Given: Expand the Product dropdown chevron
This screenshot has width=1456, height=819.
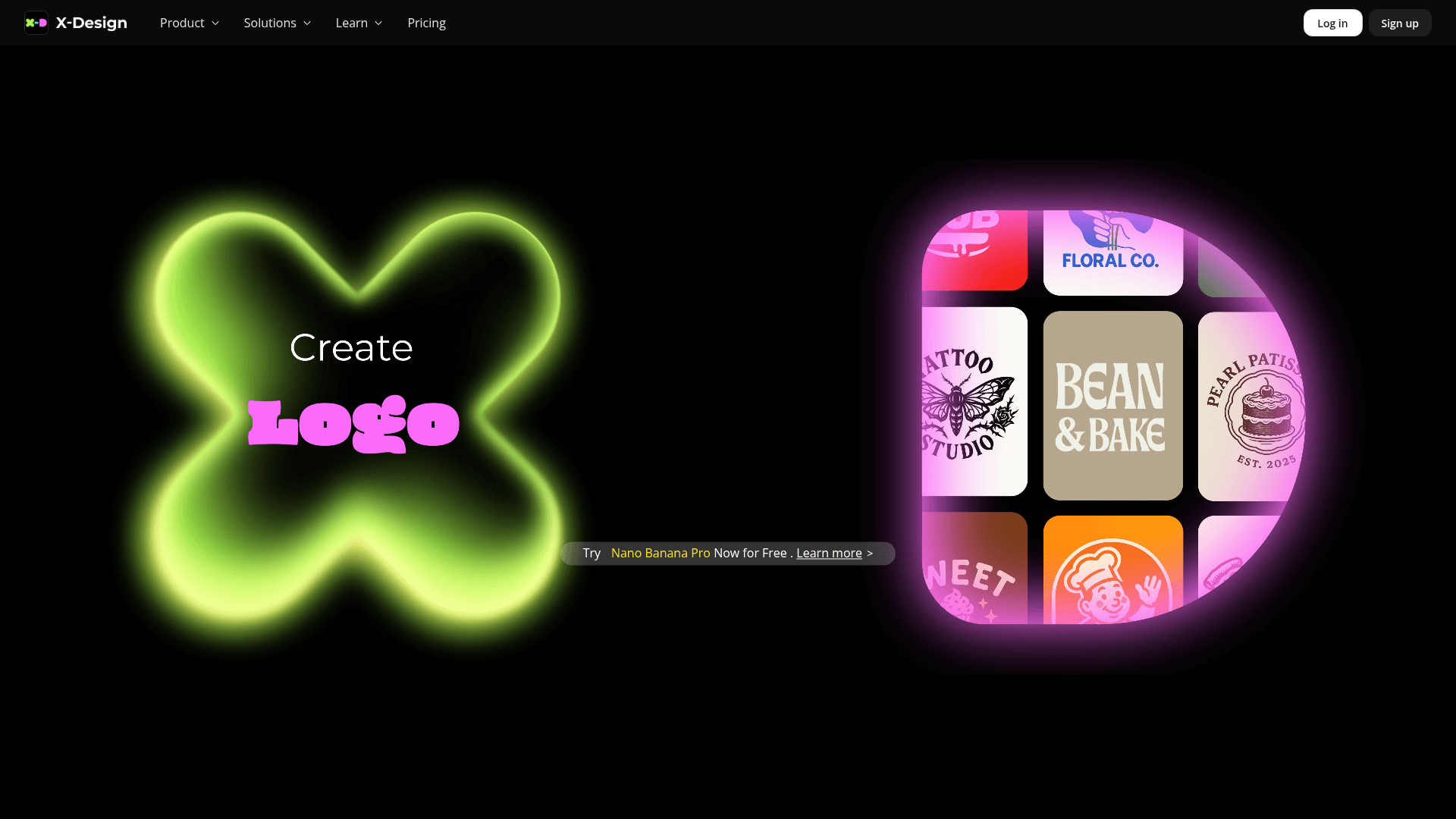Looking at the screenshot, I should click(215, 24).
